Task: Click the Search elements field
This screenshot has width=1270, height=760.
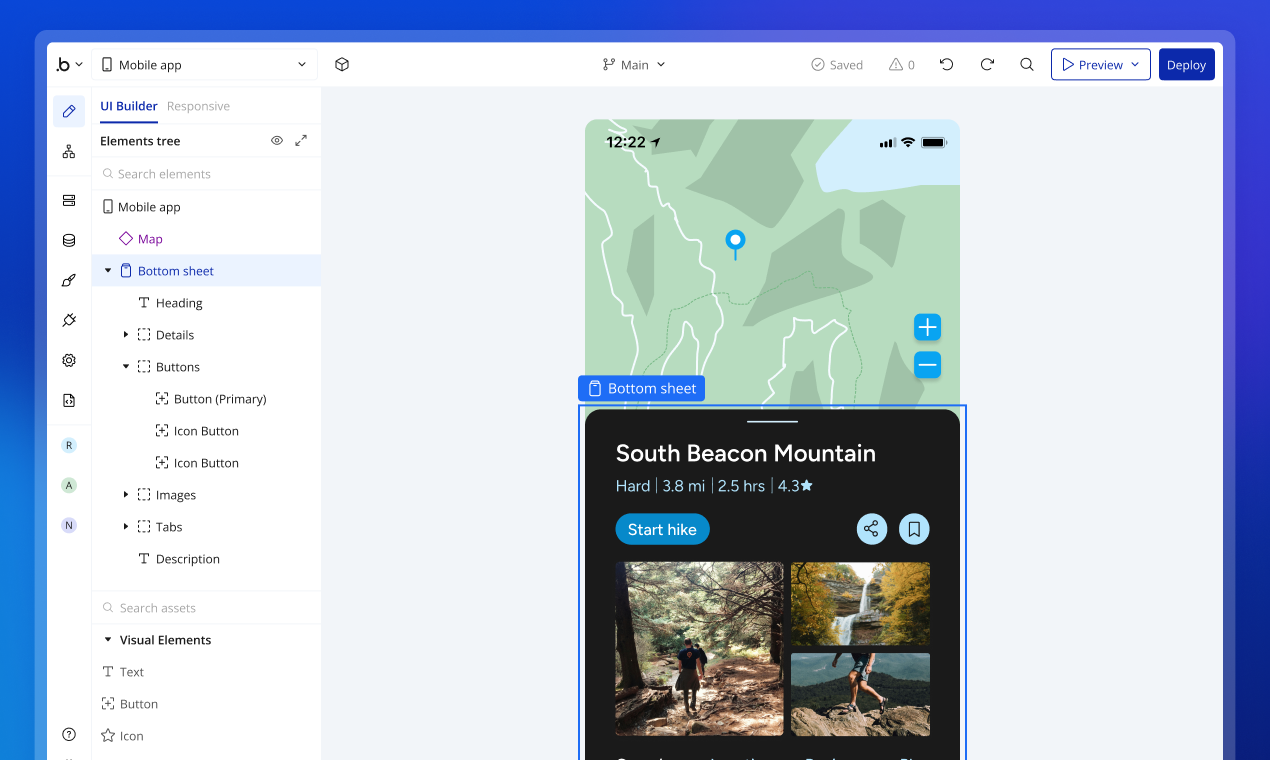Action: point(206,174)
